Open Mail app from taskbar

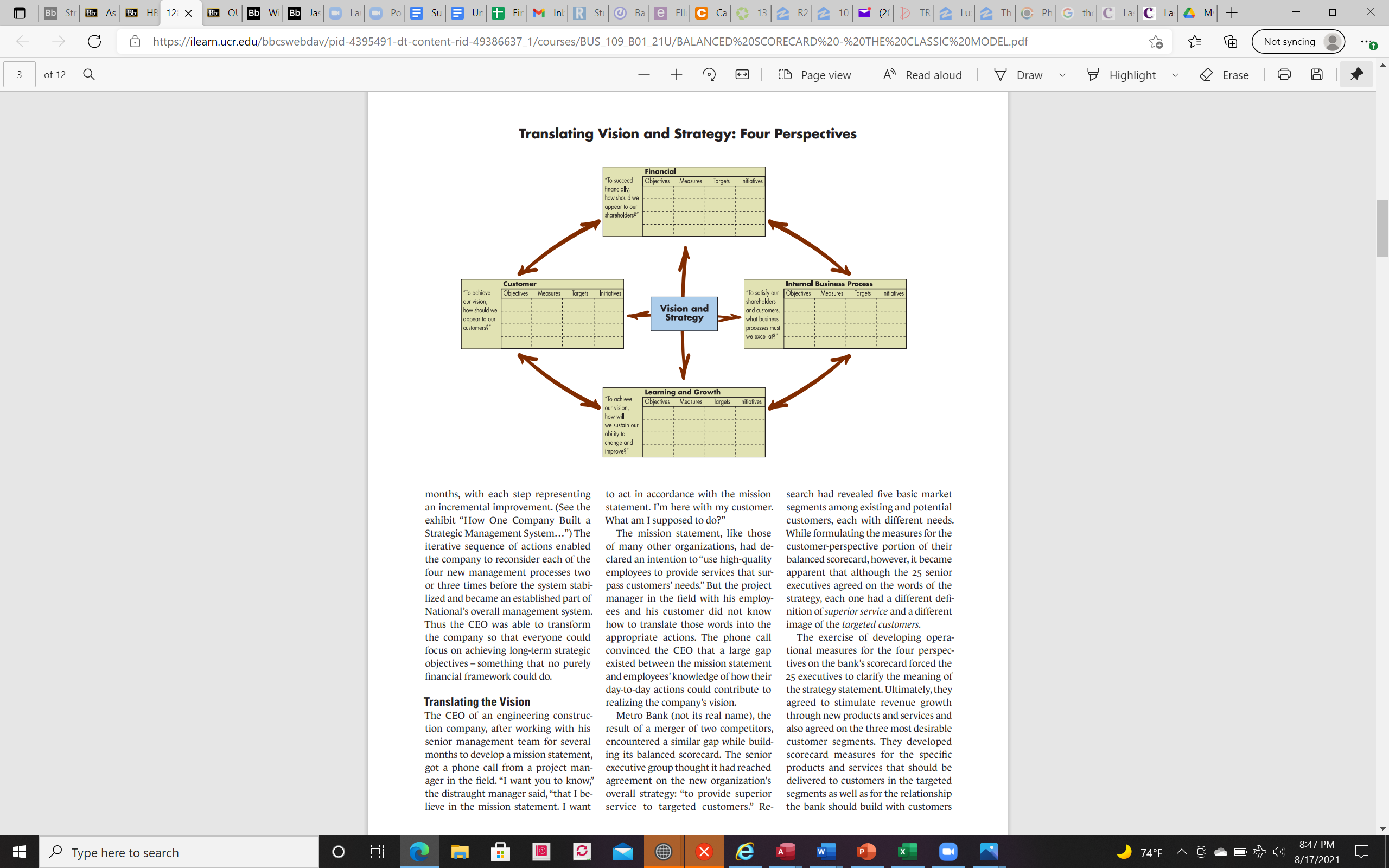[623, 852]
